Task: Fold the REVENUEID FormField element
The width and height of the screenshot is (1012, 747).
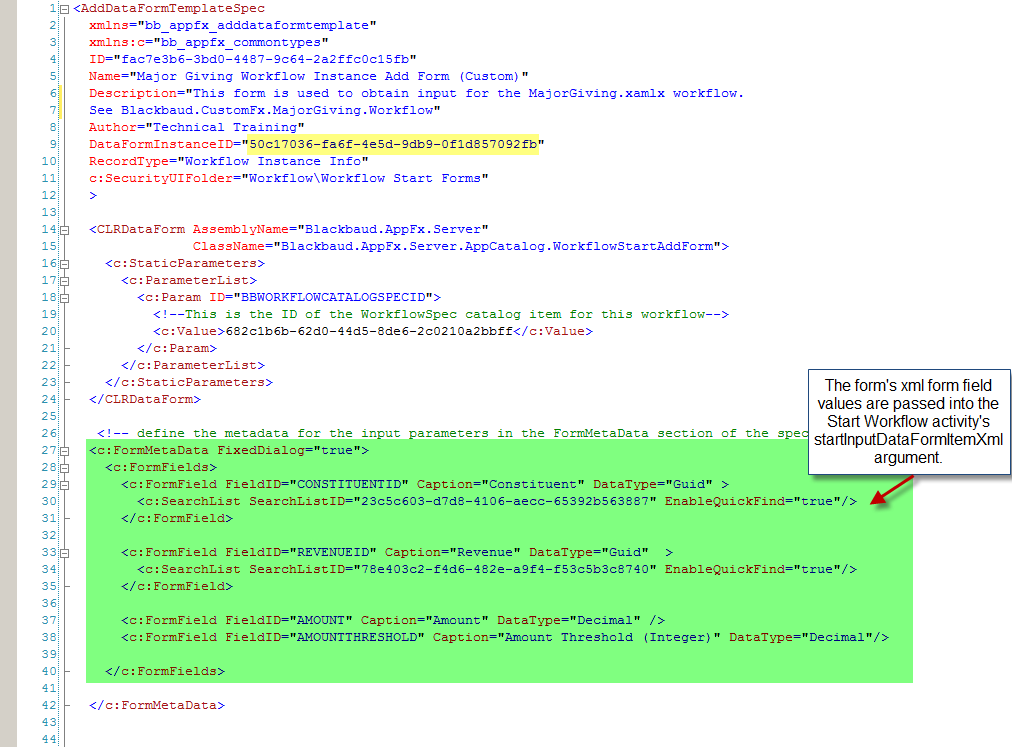Action: tap(64, 552)
